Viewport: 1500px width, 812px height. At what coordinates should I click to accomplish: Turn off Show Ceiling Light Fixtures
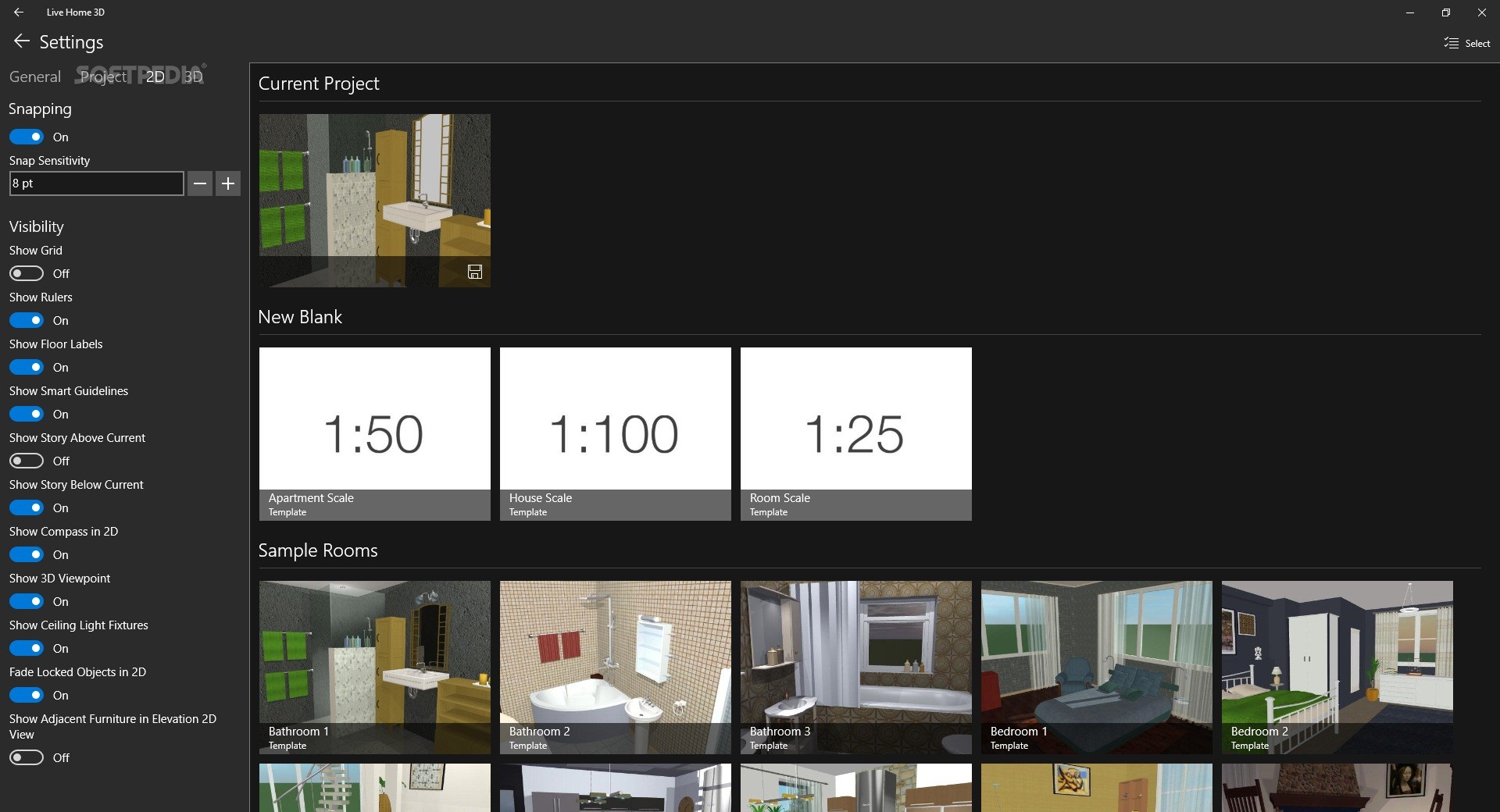pyautogui.click(x=27, y=648)
